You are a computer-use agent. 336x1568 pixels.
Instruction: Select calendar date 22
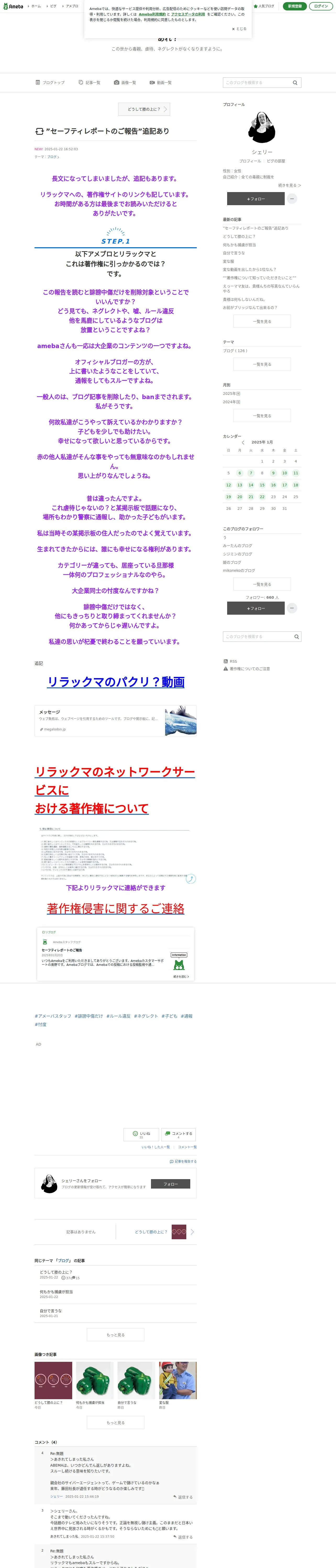point(262,497)
